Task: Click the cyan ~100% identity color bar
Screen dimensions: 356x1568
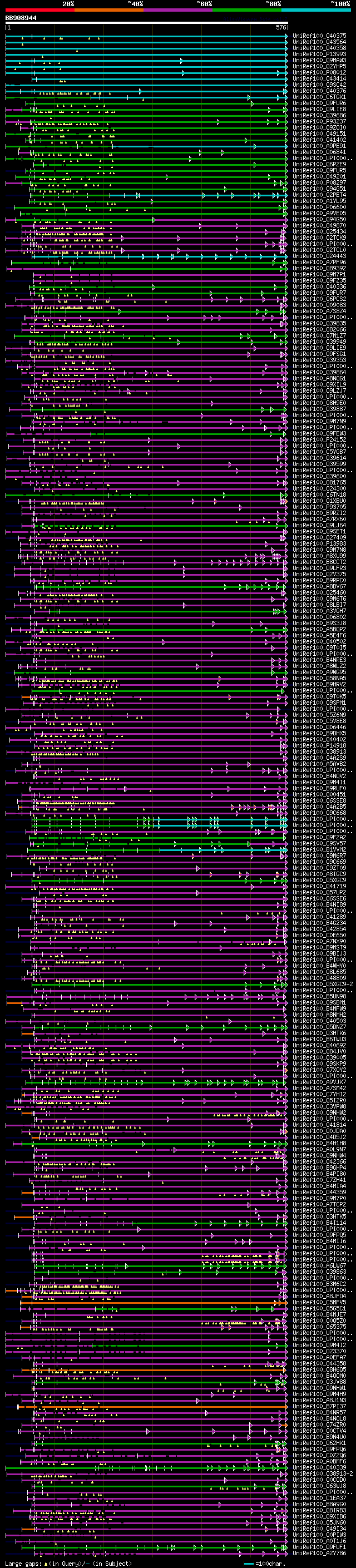Action: pos(316,10)
